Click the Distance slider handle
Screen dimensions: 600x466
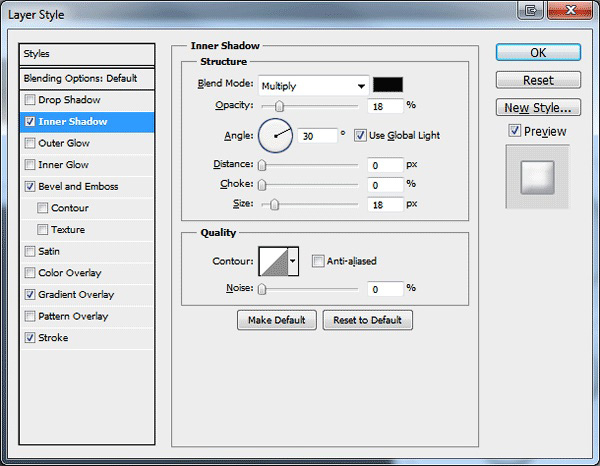(262, 165)
